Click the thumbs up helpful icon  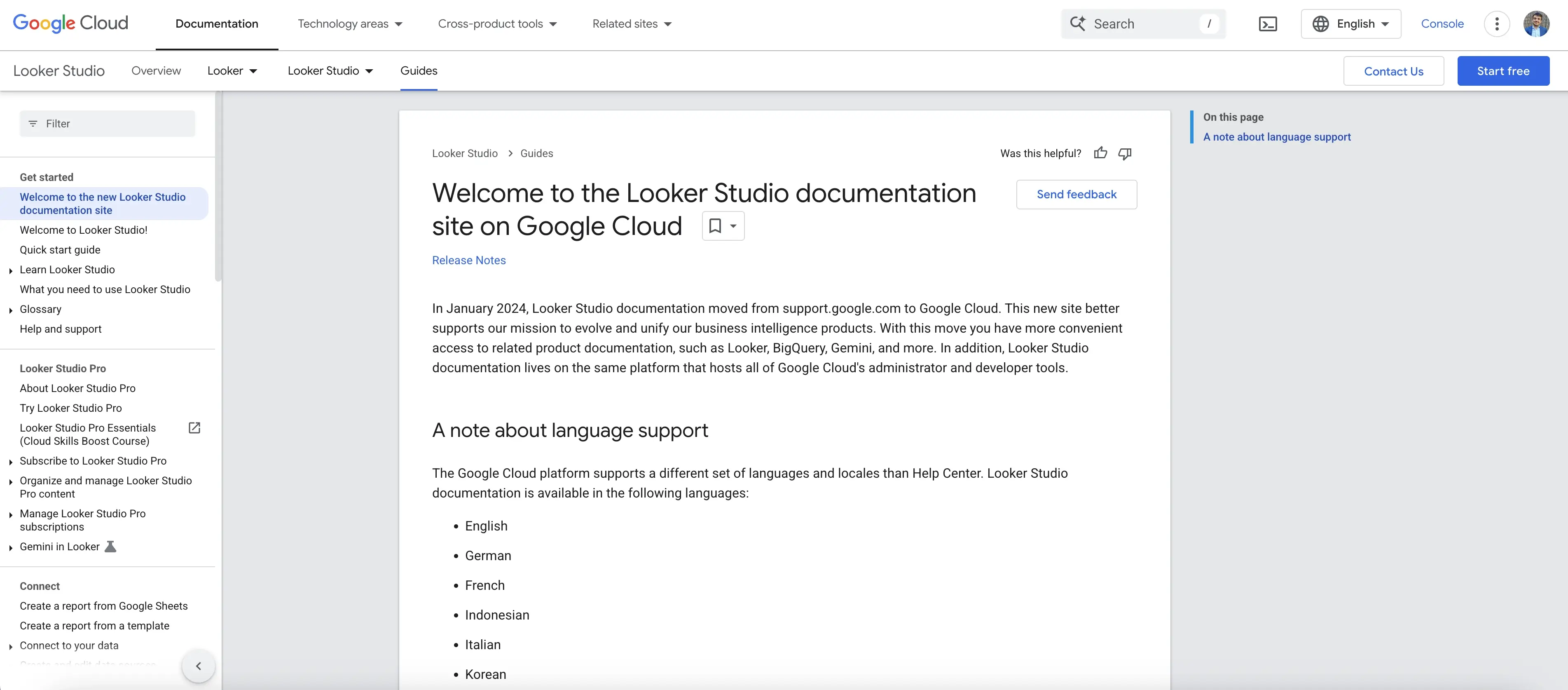coord(1100,153)
